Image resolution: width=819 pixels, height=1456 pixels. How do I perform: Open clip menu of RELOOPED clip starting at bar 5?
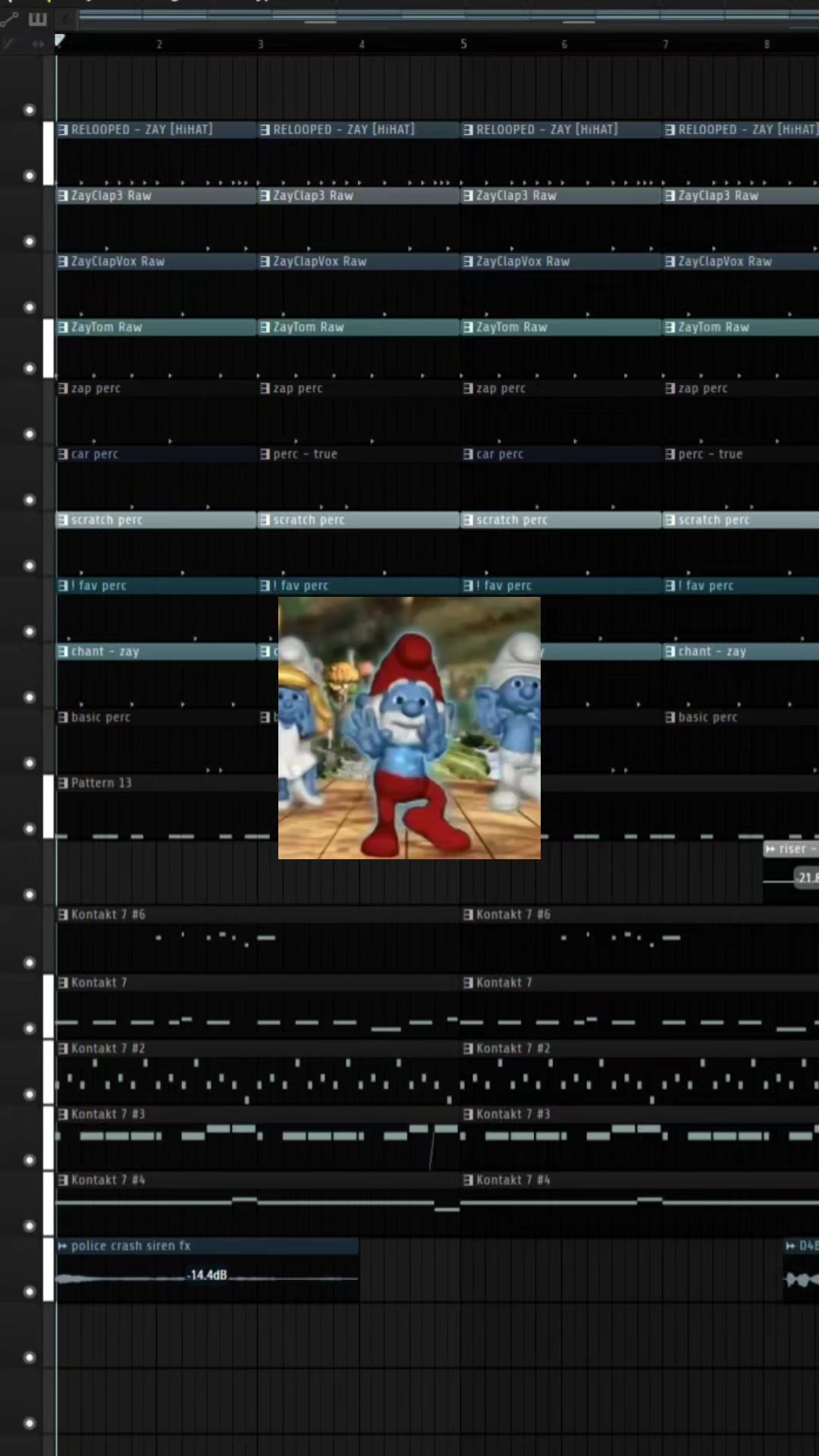tap(468, 130)
